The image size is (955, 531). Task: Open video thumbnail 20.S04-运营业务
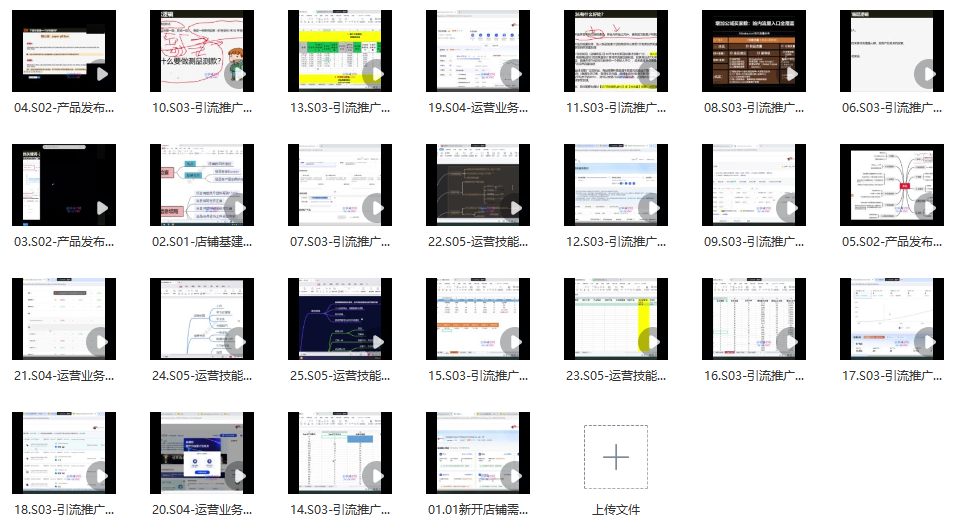point(202,453)
